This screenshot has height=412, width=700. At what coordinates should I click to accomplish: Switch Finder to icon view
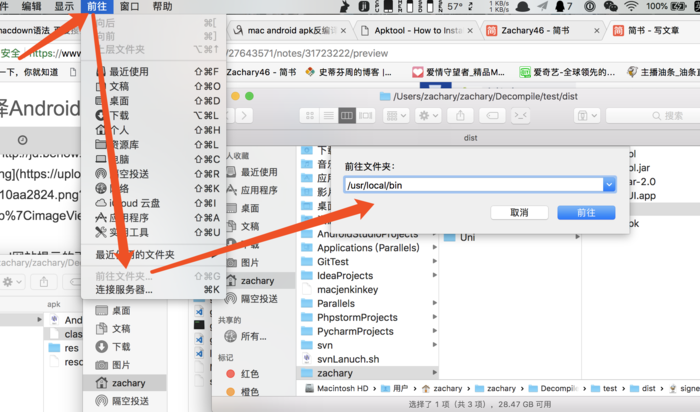point(309,116)
